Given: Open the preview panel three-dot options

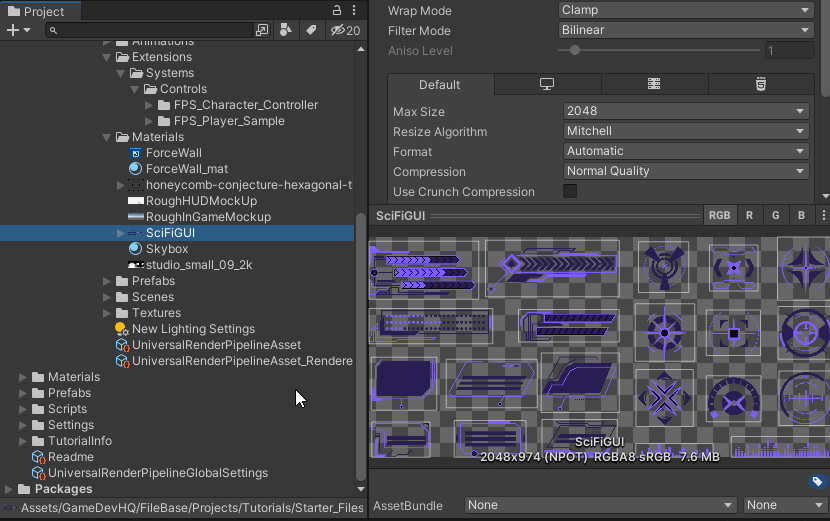Looking at the screenshot, I should tap(823, 215).
